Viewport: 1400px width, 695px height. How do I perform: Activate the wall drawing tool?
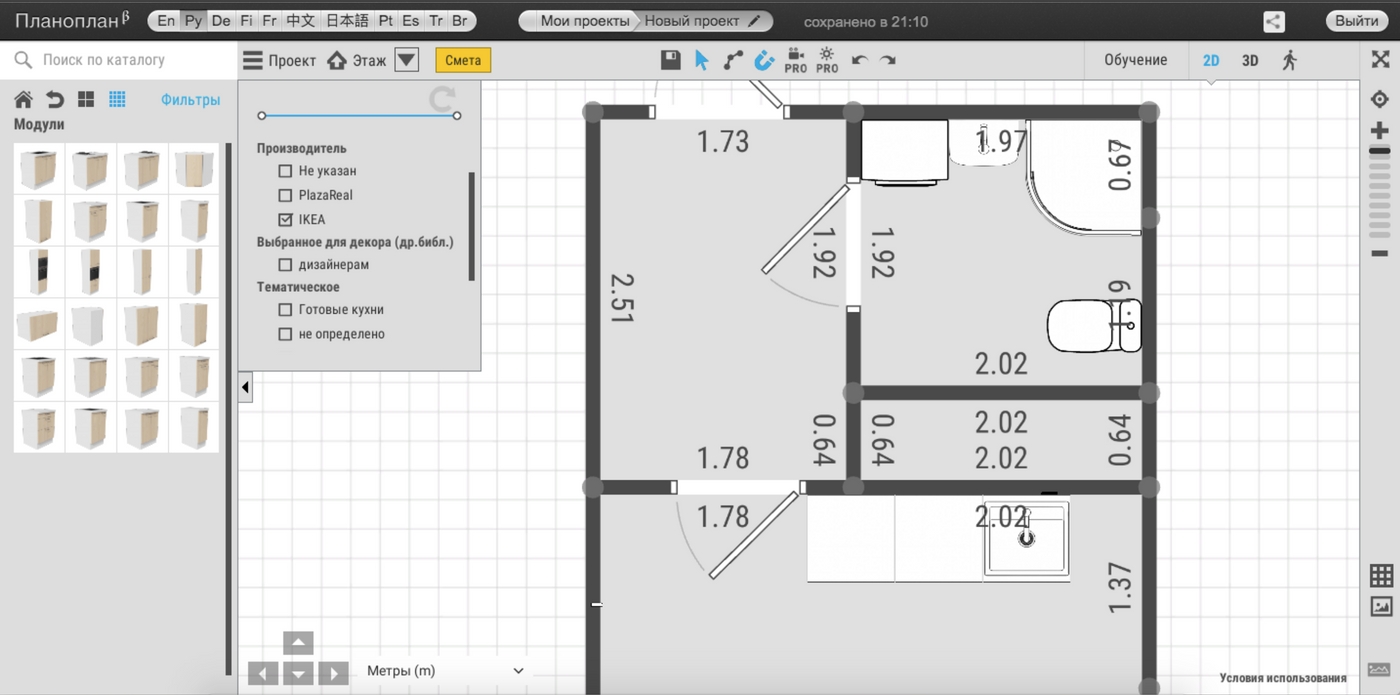(x=733, y=60)
